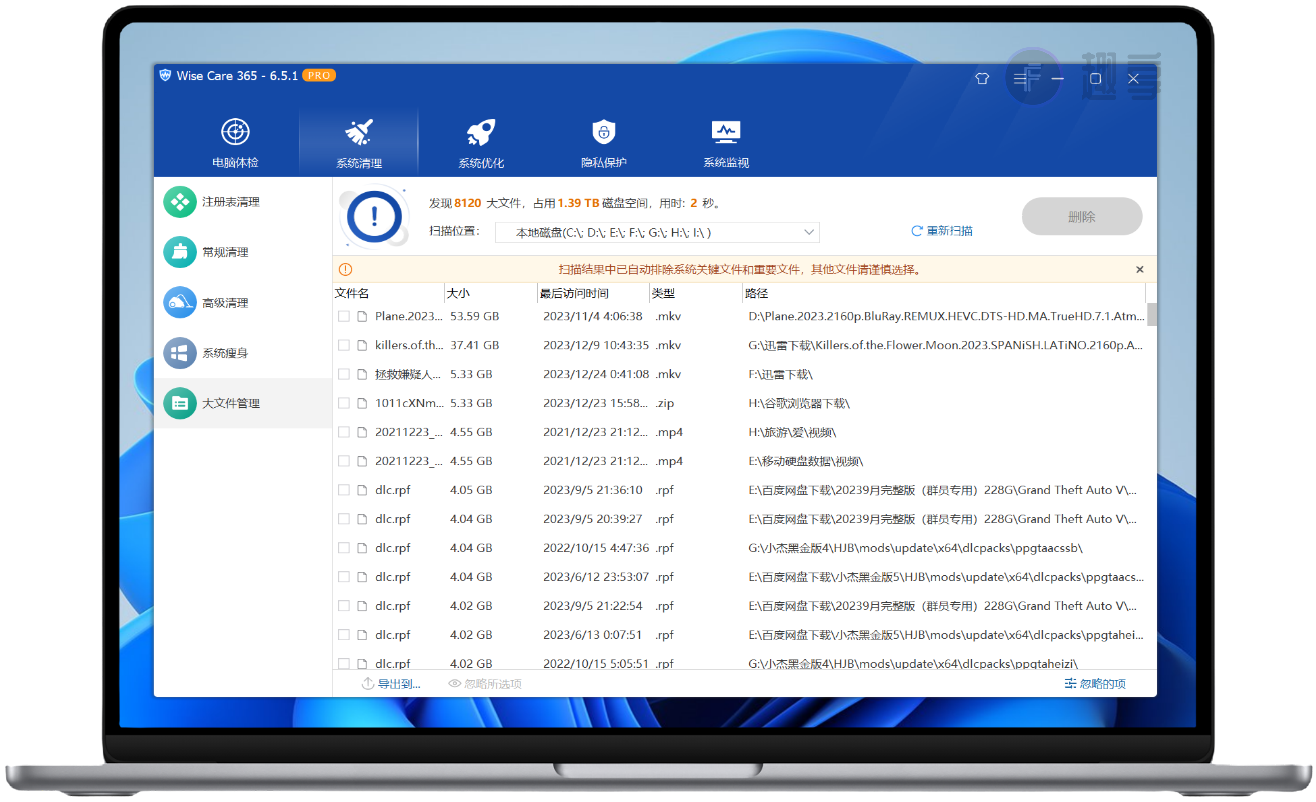Check dlc.rpf accessed 2023/9/5 20:39:27 checkbox
The height and width of the screenshot is (802, 1316).
point(344,519)
